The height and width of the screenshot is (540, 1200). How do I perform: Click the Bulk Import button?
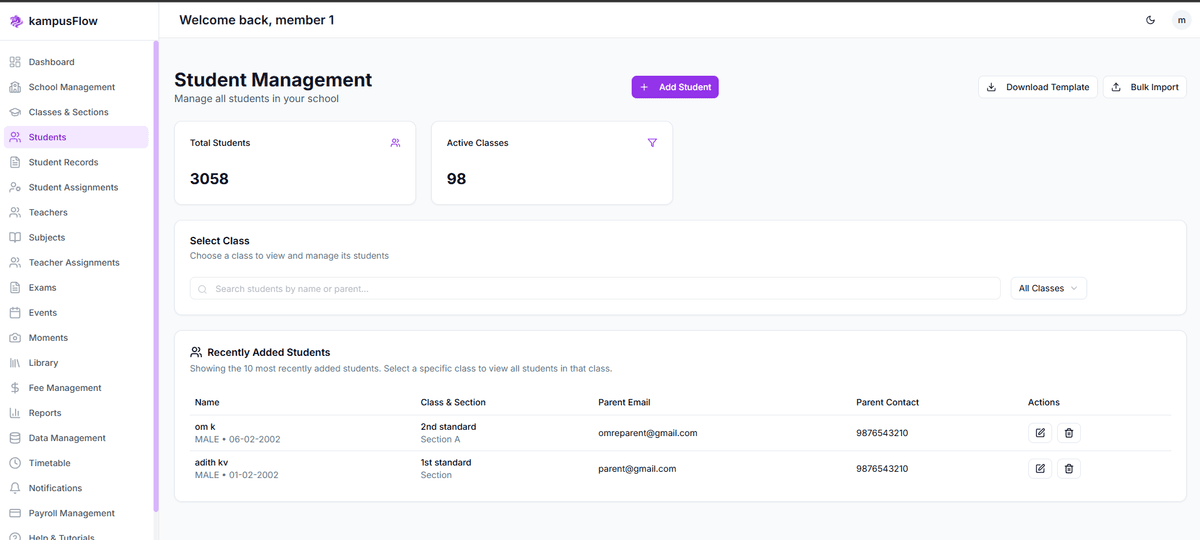tap(1145, 87)
